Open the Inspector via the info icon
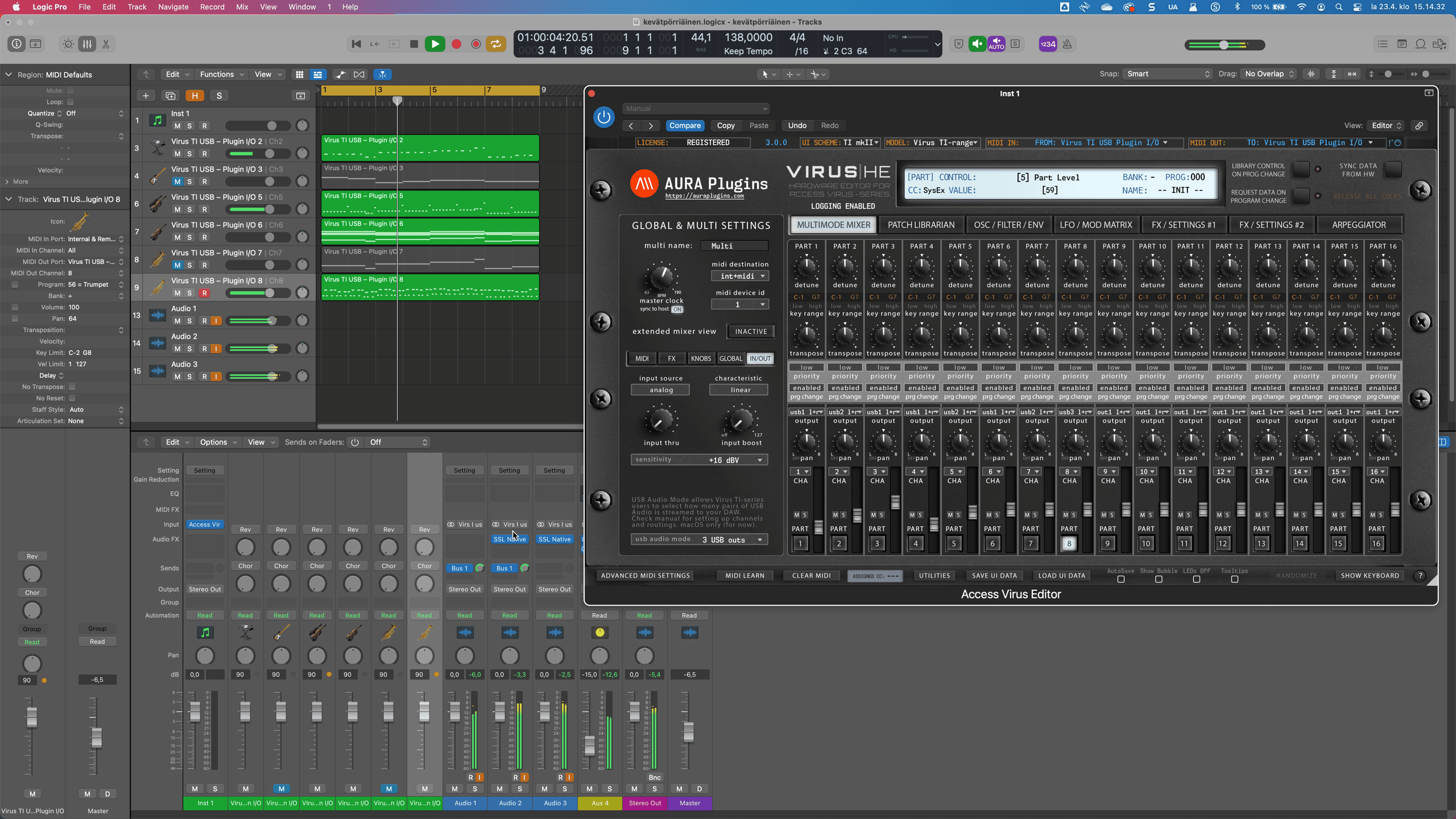 pos(16,44)
